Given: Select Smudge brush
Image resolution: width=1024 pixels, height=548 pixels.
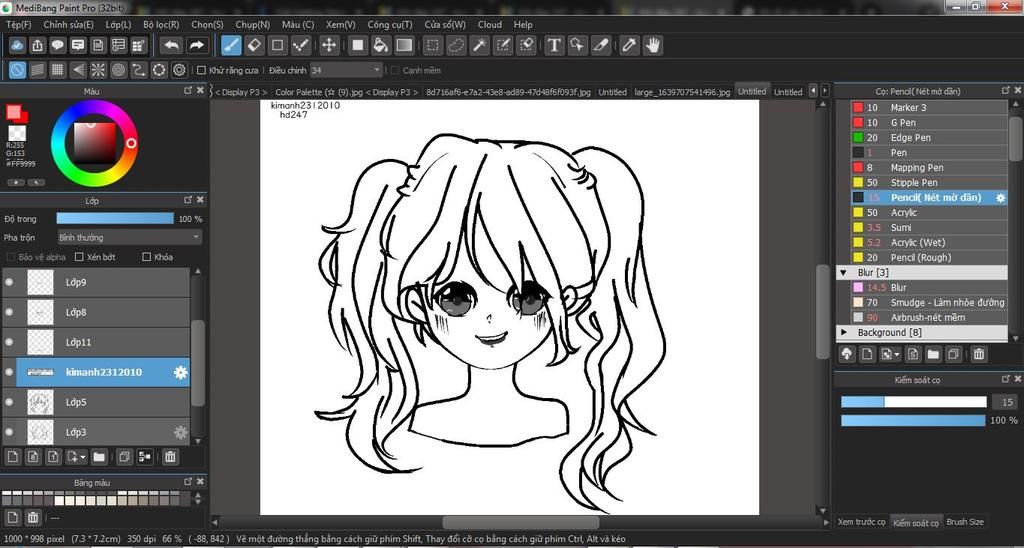Looking at the screenshot, I should tap(929, 302).
